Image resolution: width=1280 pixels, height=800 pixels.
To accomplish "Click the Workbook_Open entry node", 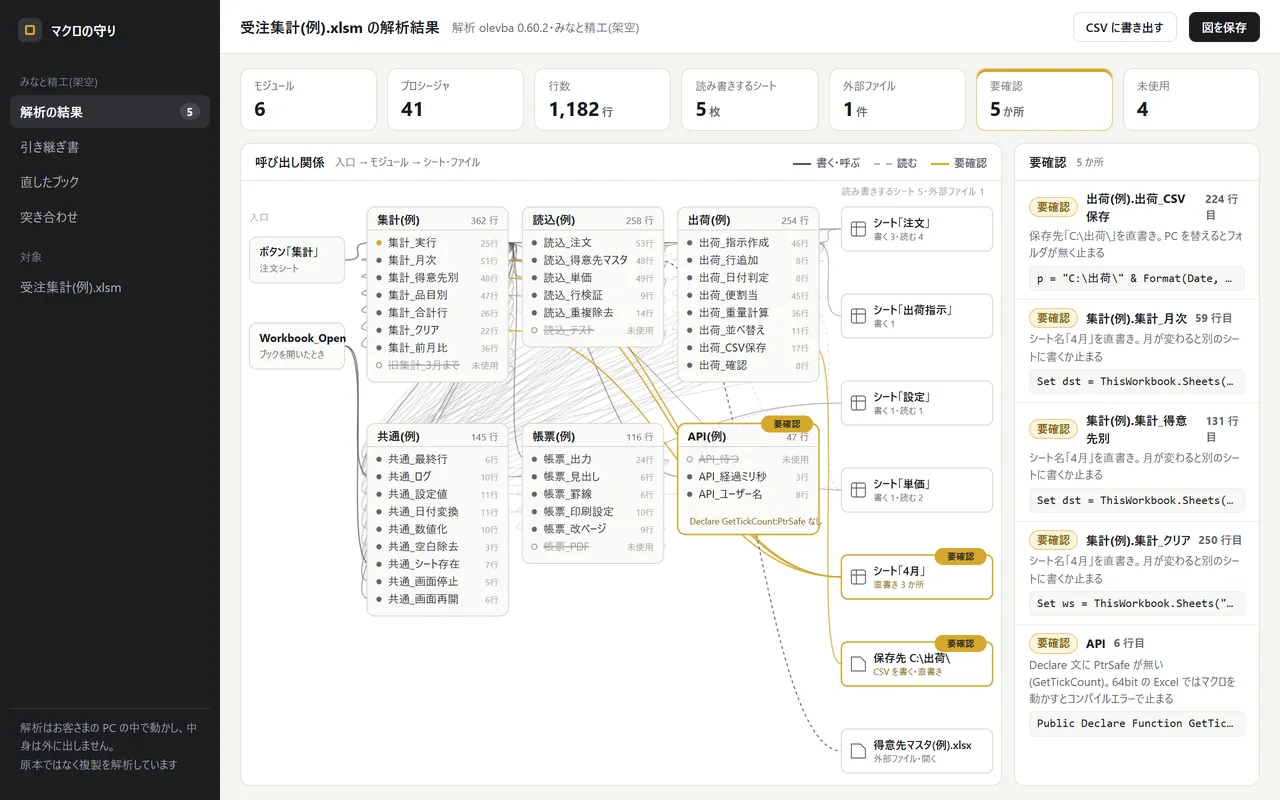I will click(297, 346).
